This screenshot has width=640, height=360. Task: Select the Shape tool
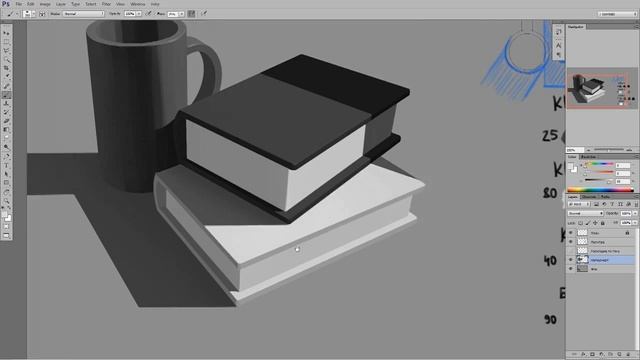point(6,183)
